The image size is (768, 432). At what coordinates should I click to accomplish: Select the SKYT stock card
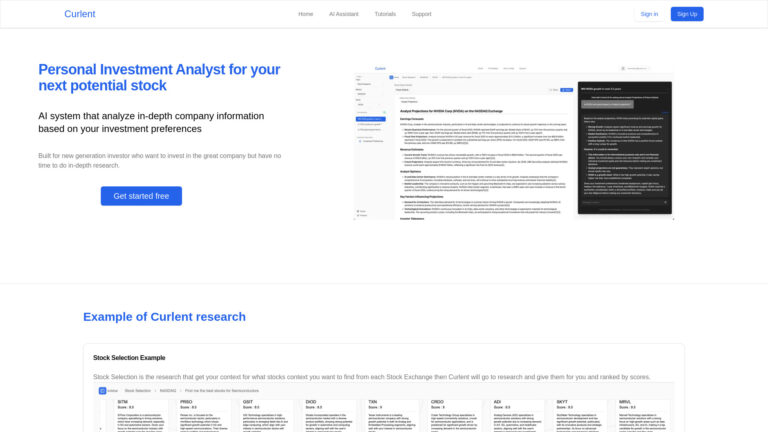click(x=579, y=415)
